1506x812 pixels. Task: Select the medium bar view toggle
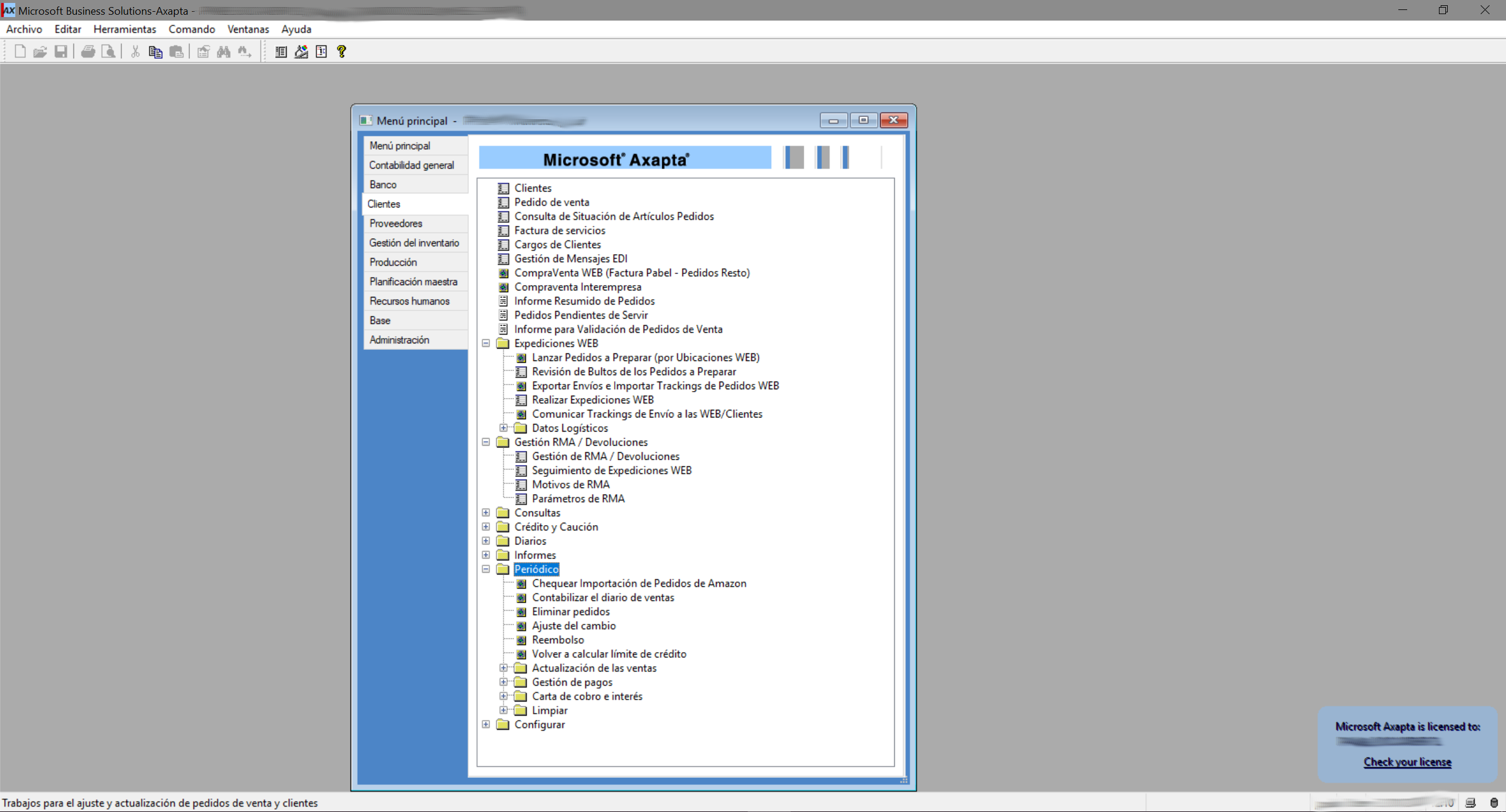pyautogui.click(x=823, y=158)
